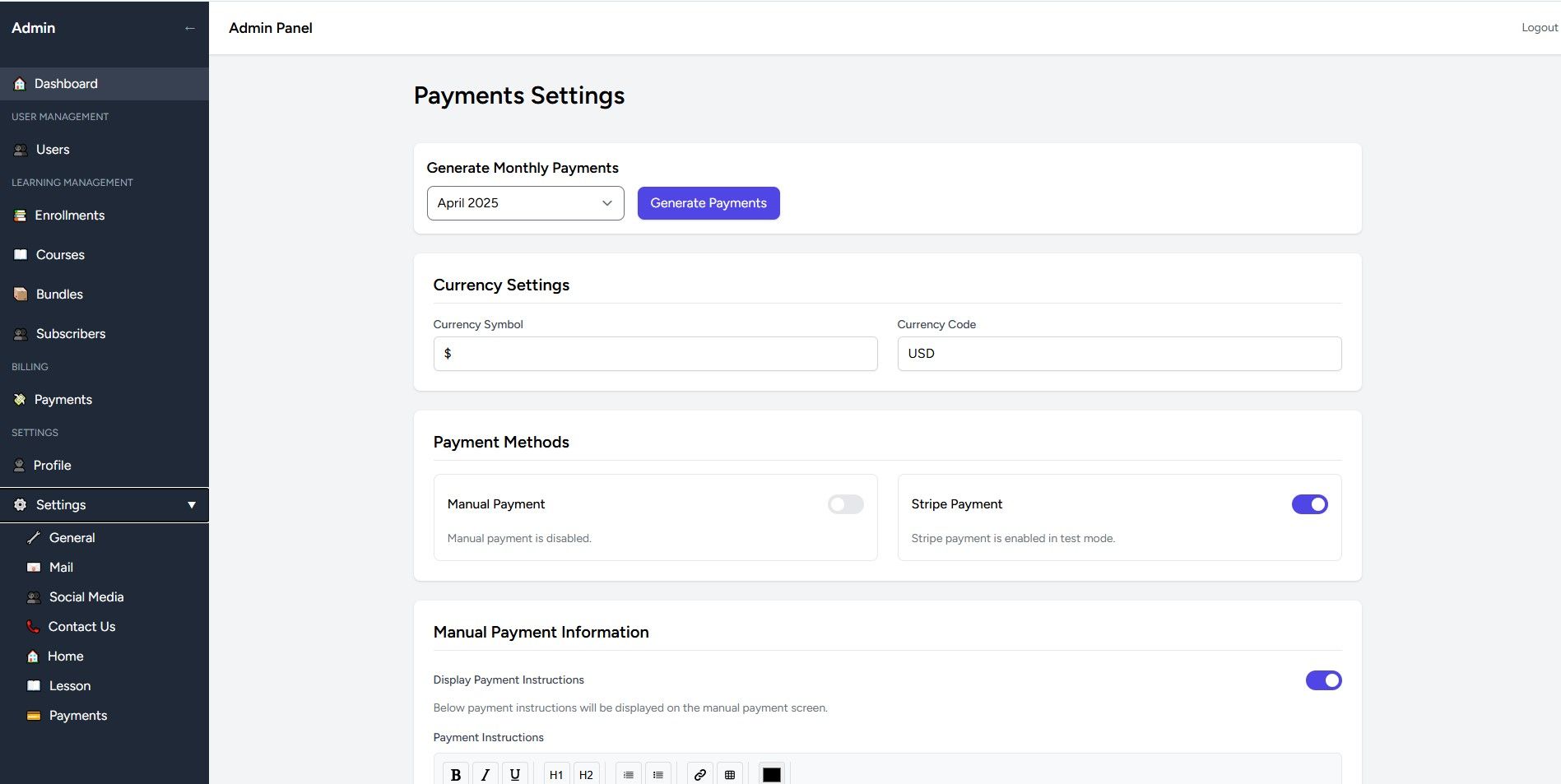Open the Enrollments page
This screenshot has width=1561, height=784.
pos(69,216)
